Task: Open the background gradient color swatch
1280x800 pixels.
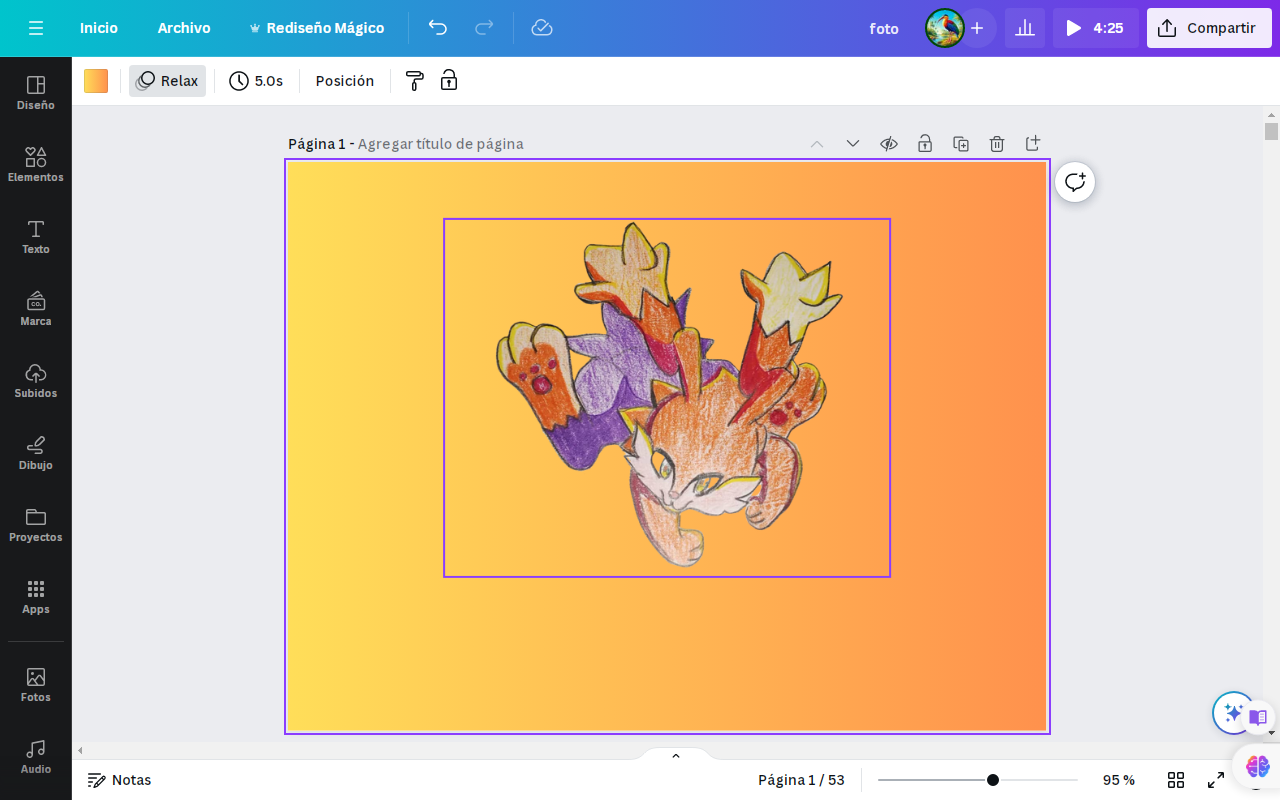Action: point(96,81)
